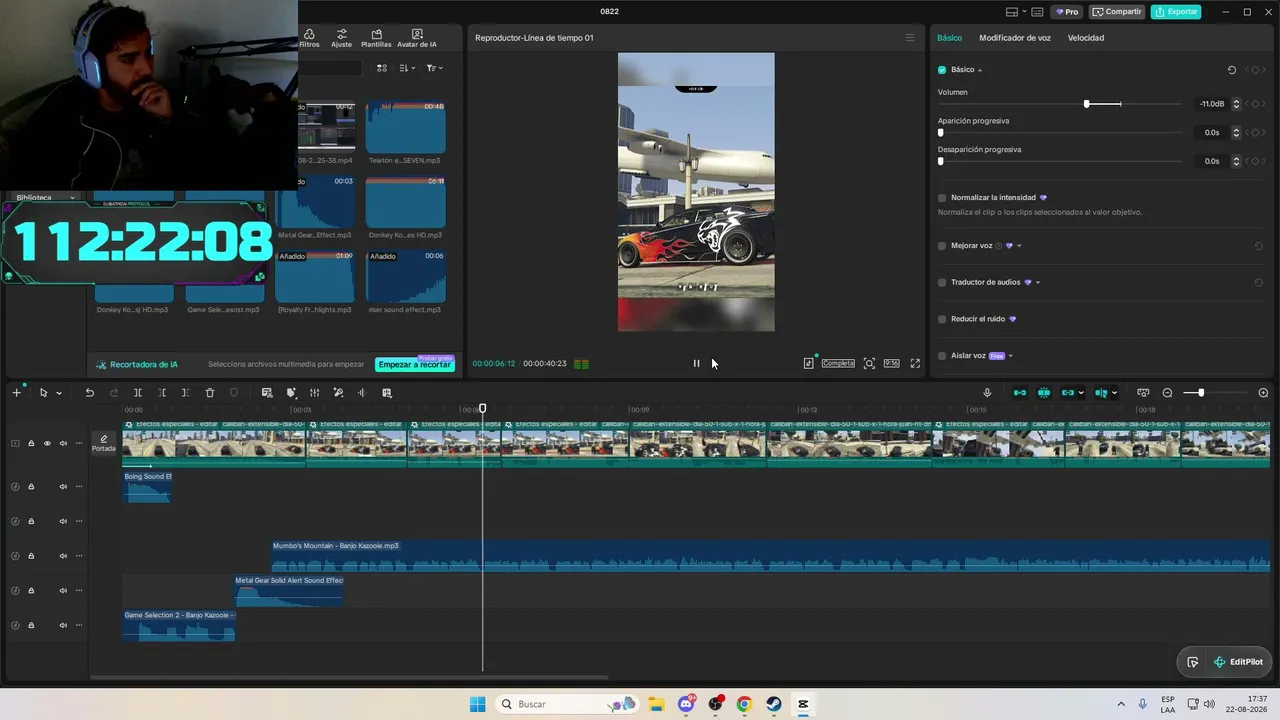Open the media sort dropdown

click(407, 68)
